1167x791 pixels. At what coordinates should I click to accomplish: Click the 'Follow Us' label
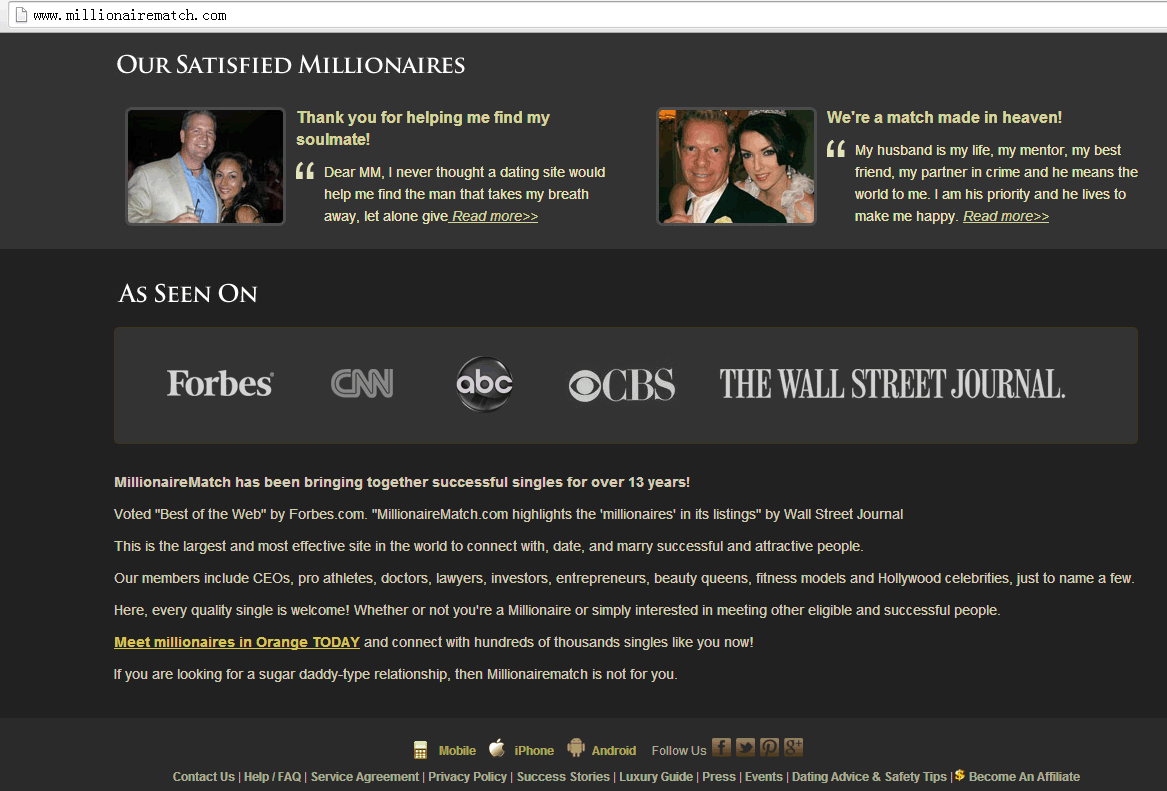[679, 751]
